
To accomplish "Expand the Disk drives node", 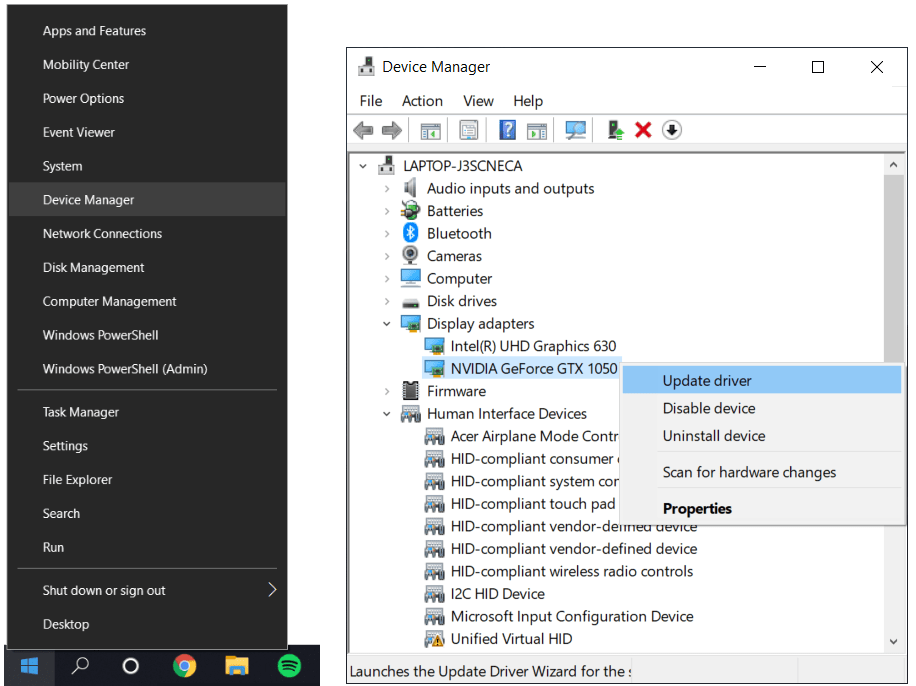I will [387, 302].
